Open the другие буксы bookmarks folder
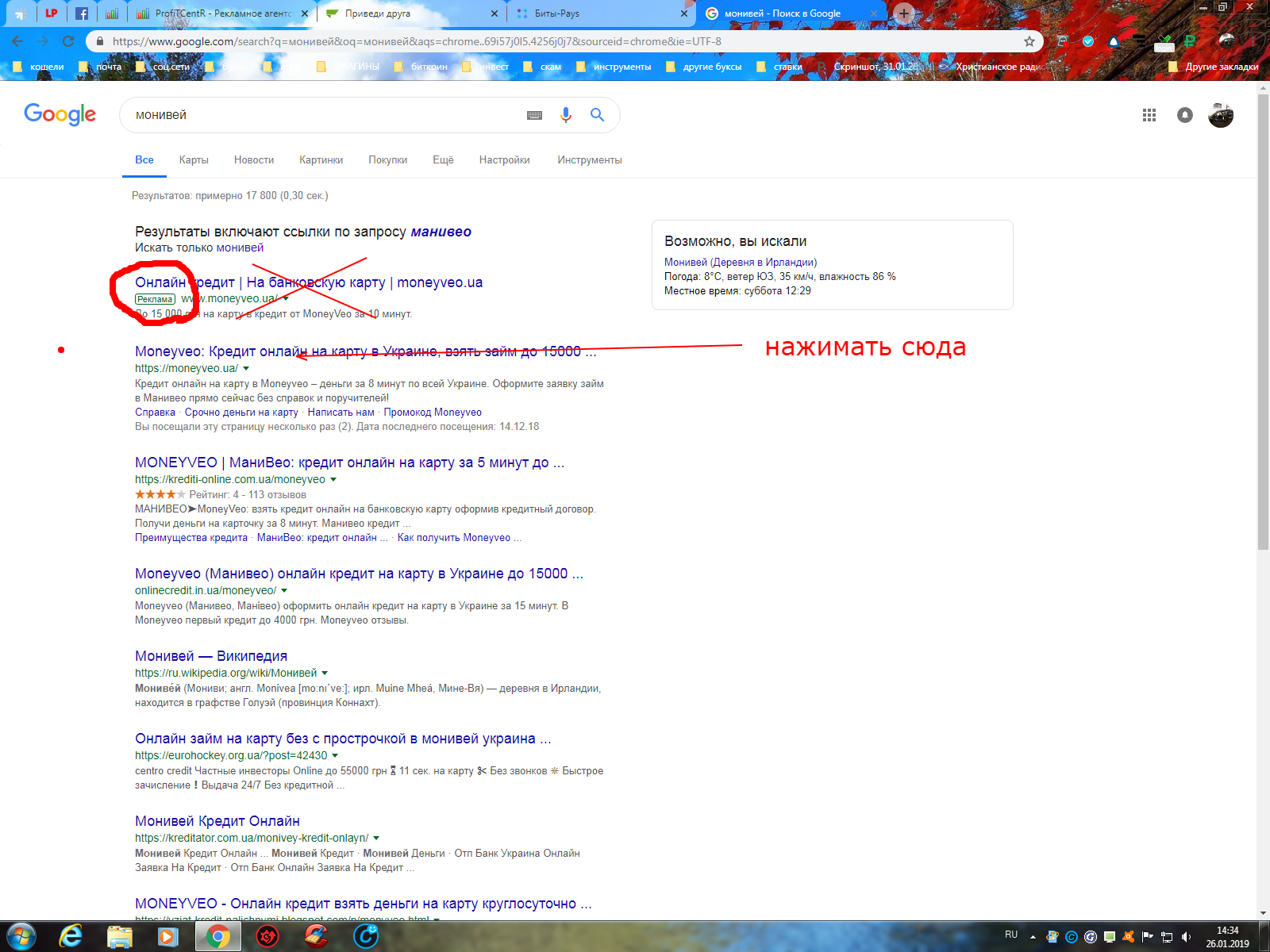 point(704,67)
